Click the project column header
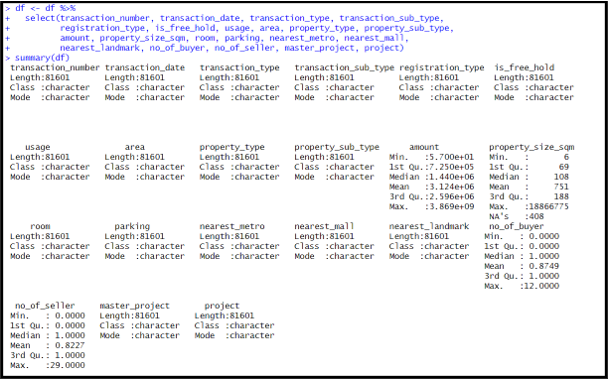The height and width of the screenshot is (379, 610). pos(222,306)
